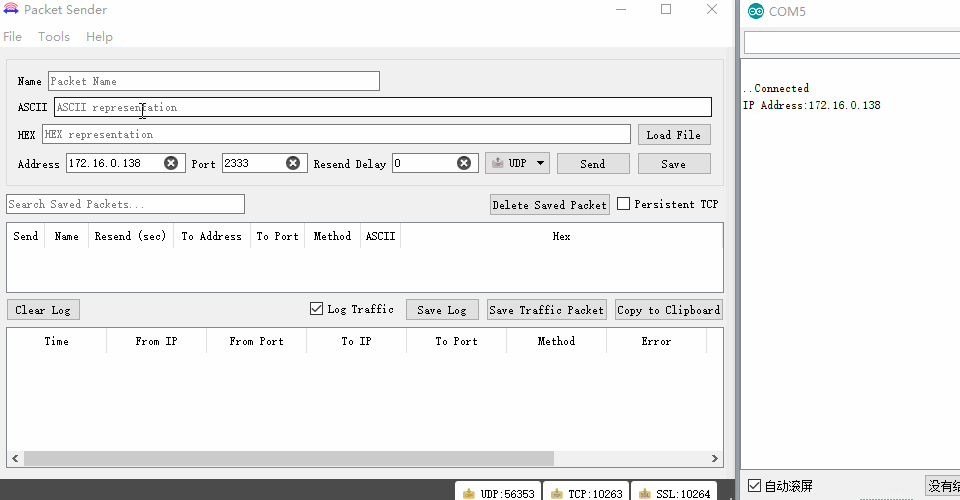Click the Hex column header
960x500 pixels.
[x=561, y=236]
